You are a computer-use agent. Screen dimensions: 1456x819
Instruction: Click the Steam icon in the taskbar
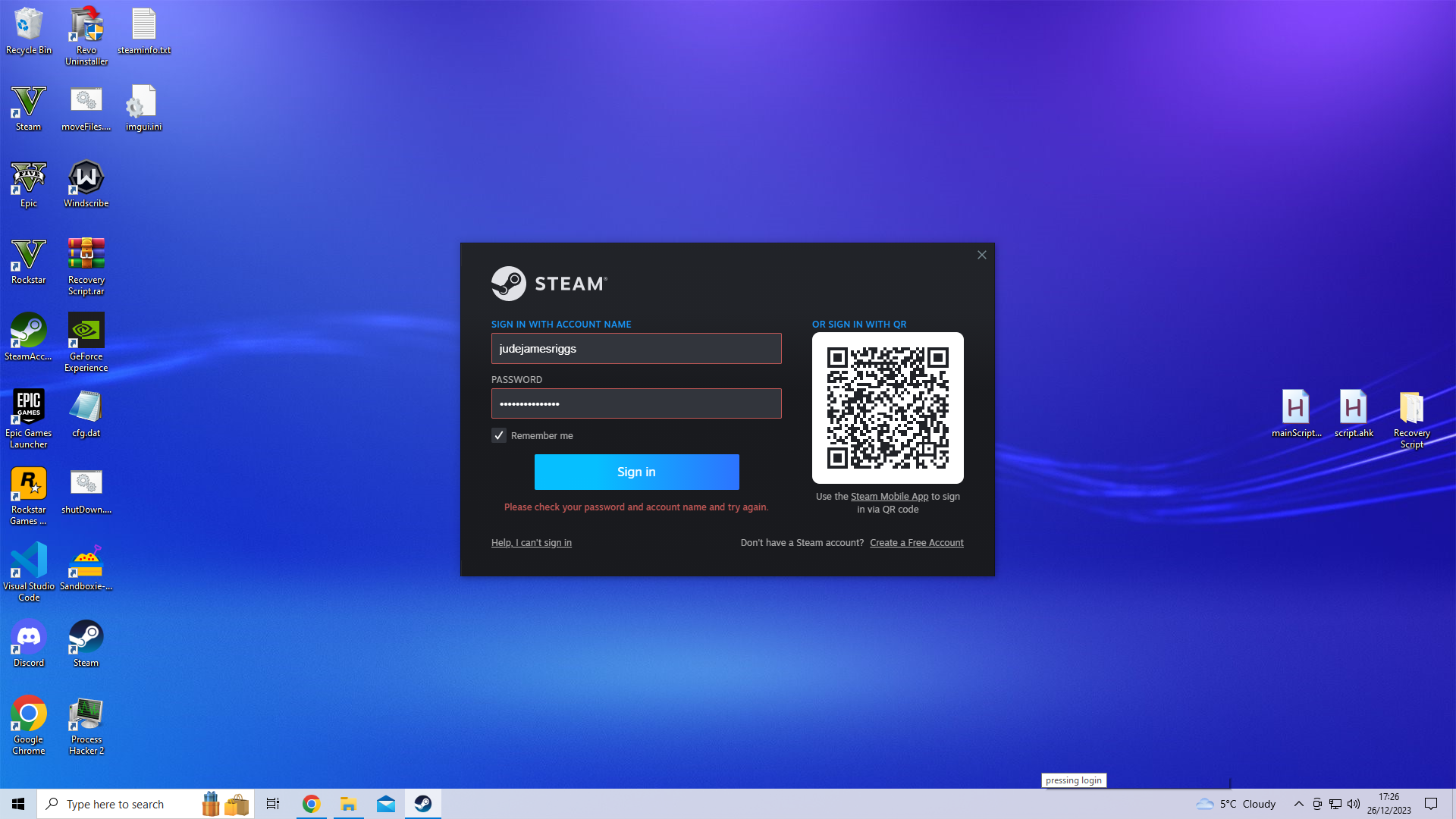pos(422,804)
